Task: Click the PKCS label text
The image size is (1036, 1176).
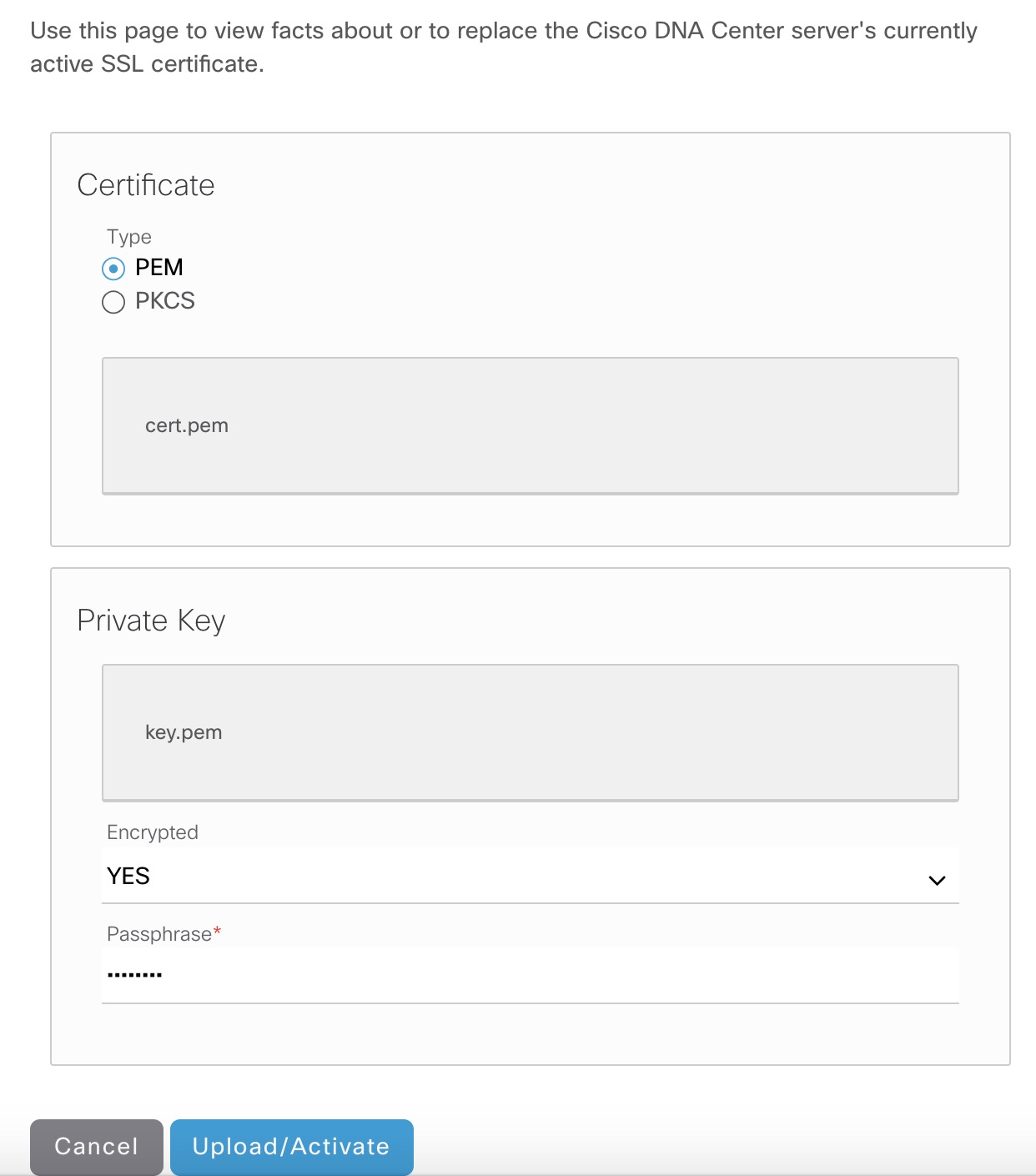Action: [x=164, y=301]
